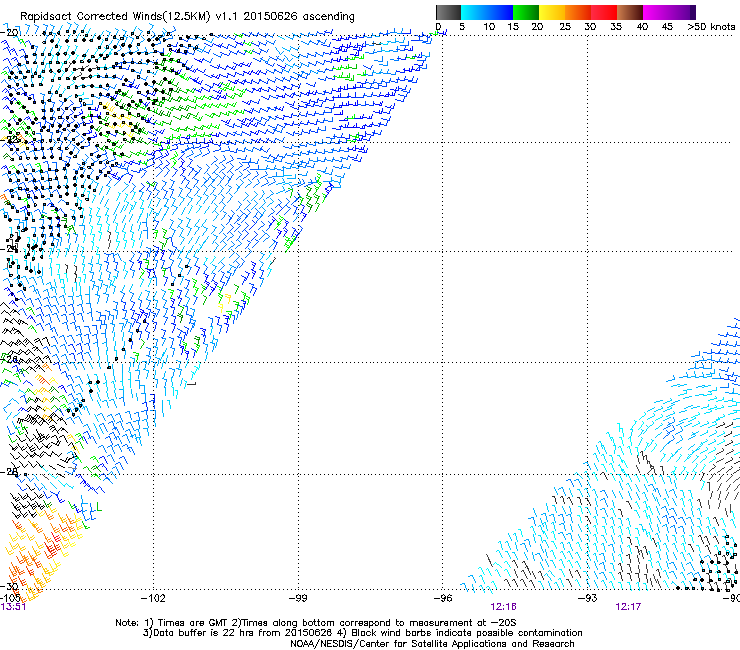
Task: Click the '12:17' pass time label
Action: 628,607
